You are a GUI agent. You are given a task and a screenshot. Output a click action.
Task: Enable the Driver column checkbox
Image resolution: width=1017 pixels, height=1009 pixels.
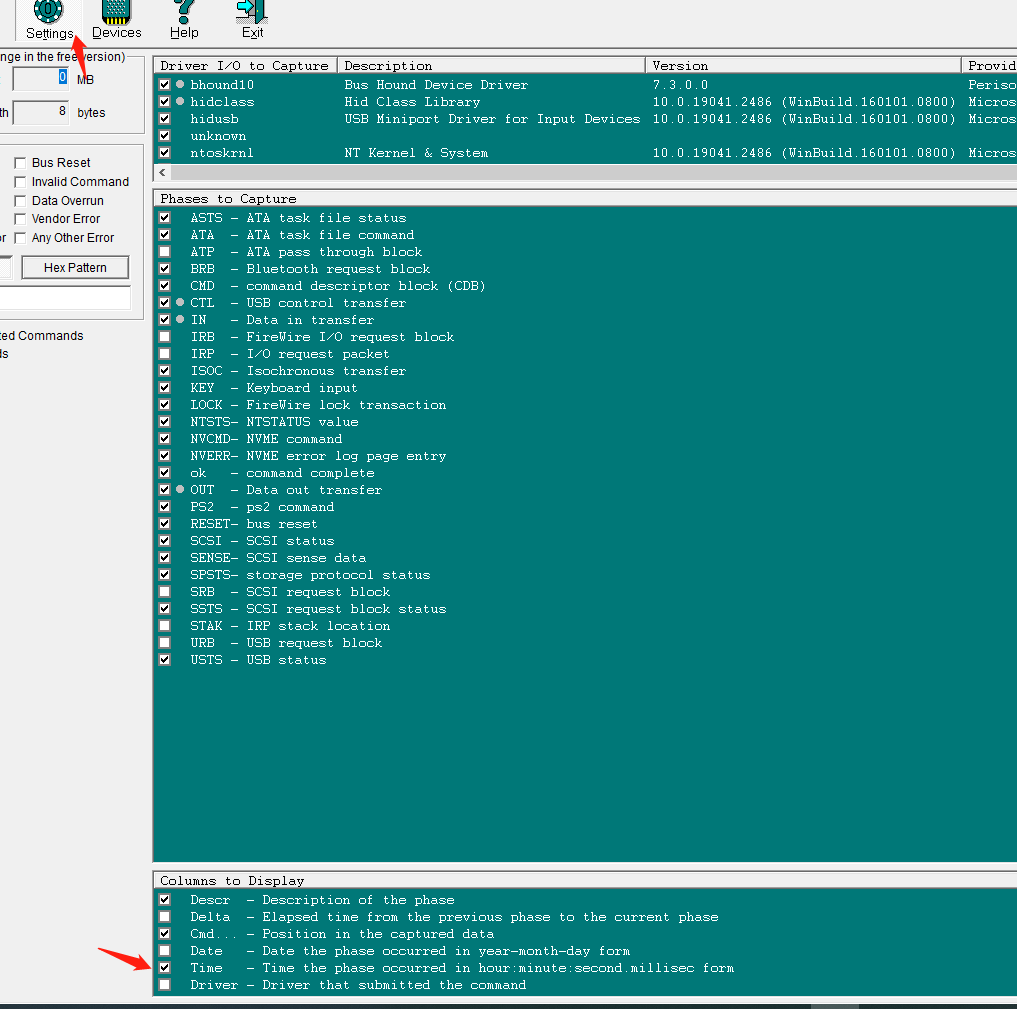[165, 984]
